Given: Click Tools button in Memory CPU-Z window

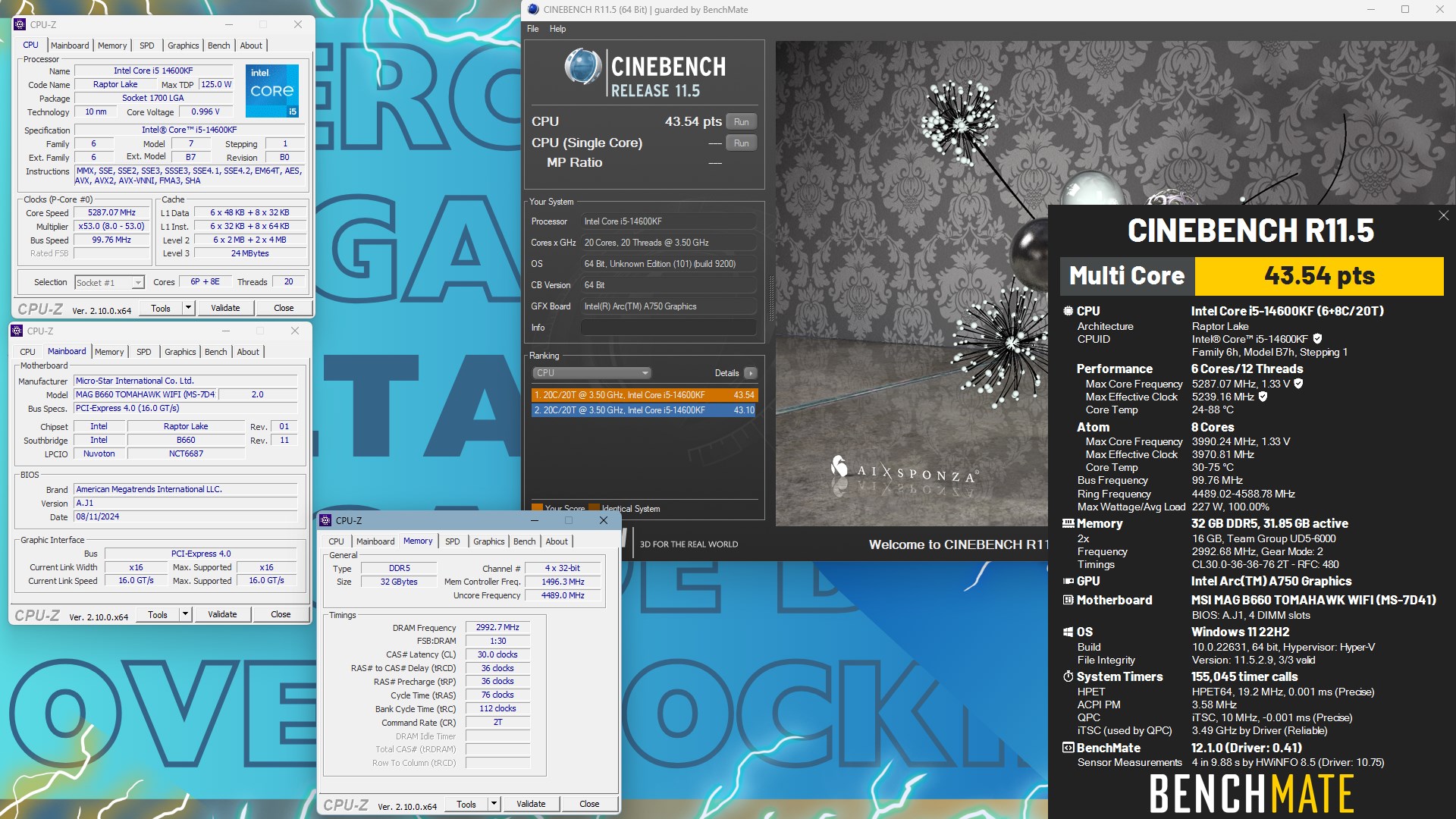Looking at the screenshot, I should (466, 804).
